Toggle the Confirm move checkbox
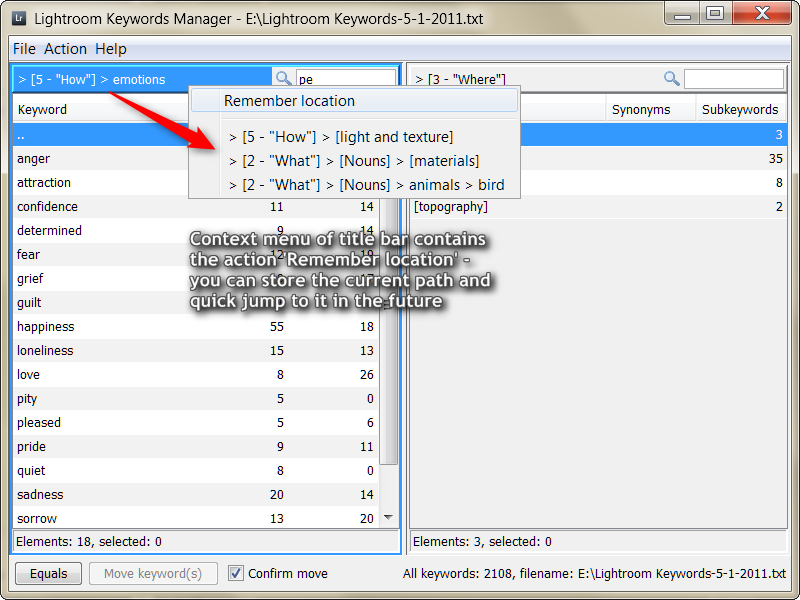The width and height of the screenshot is (800, 600). [x=235, y=573]
